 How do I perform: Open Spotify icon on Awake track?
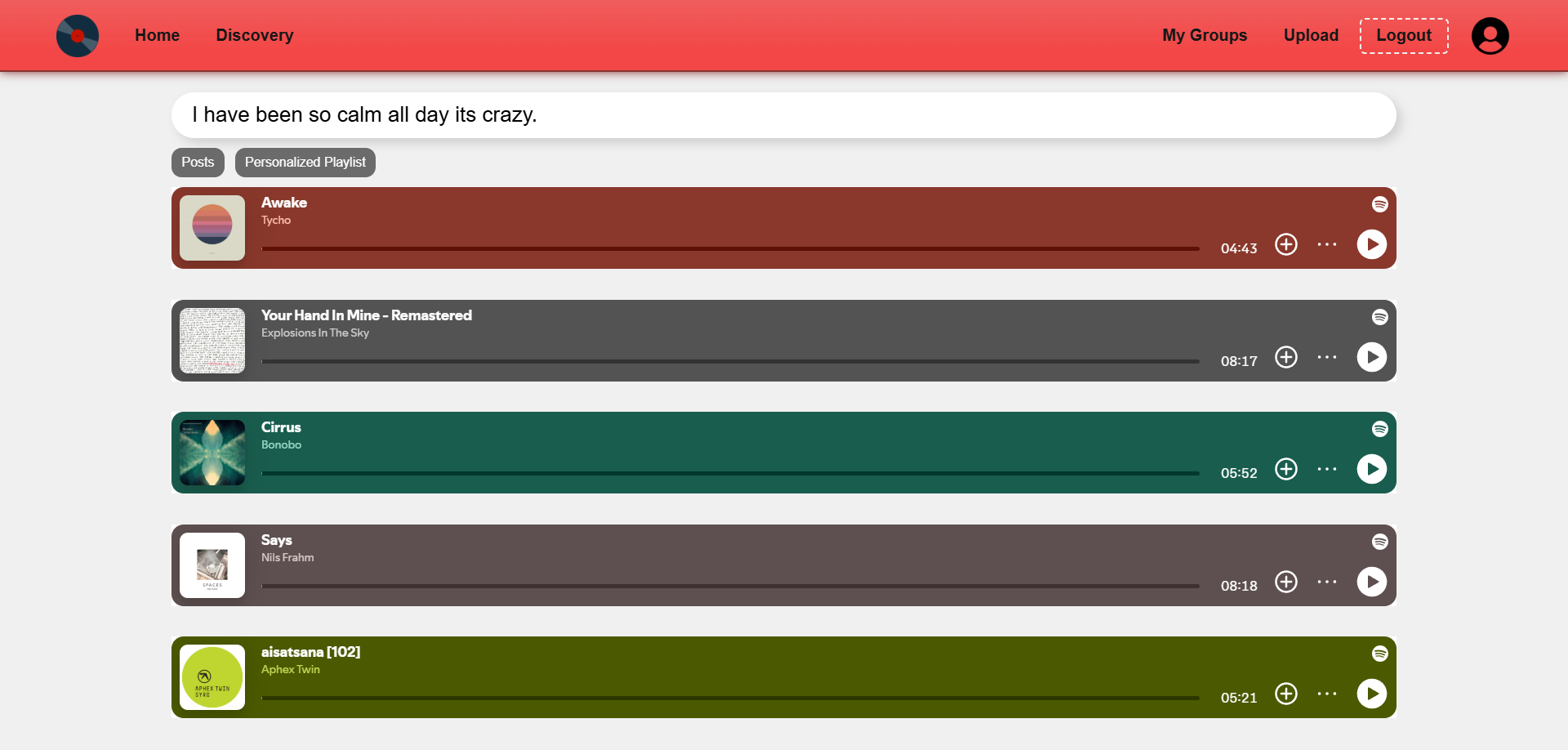click(x=1380, y=204)
